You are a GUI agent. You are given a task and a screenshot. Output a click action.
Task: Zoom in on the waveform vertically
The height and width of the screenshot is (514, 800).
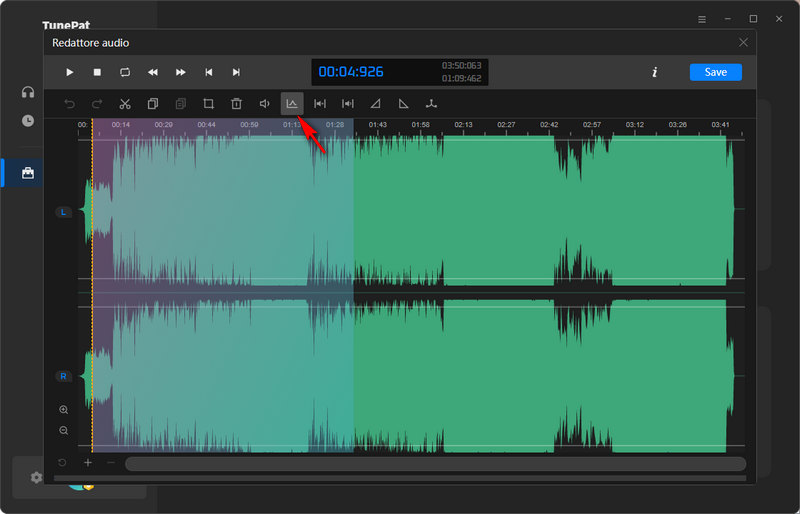tap(64, 410)
